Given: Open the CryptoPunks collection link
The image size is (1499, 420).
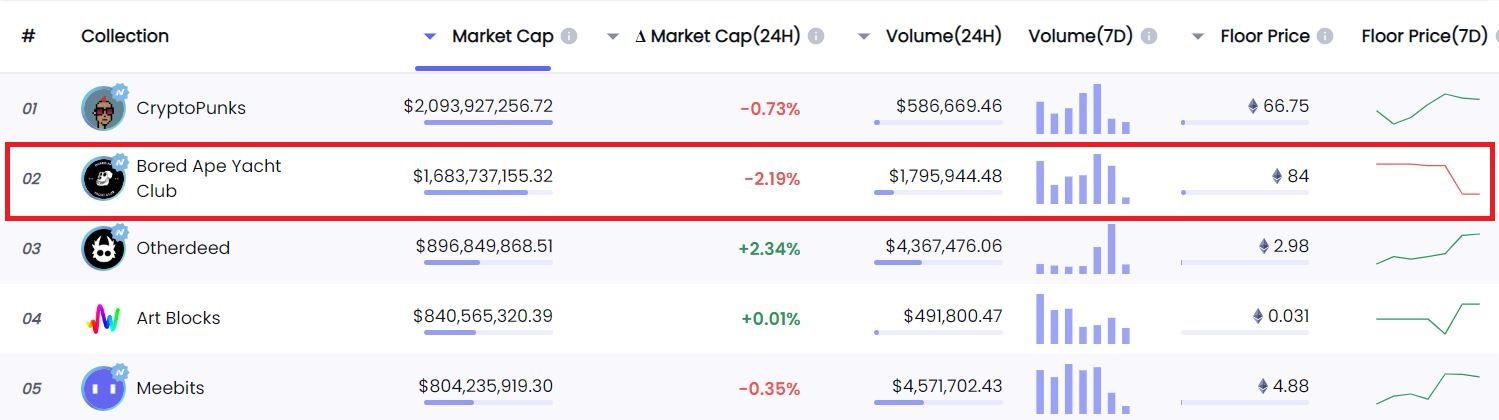Looking at the screenshot, I should tap(191, 108).
